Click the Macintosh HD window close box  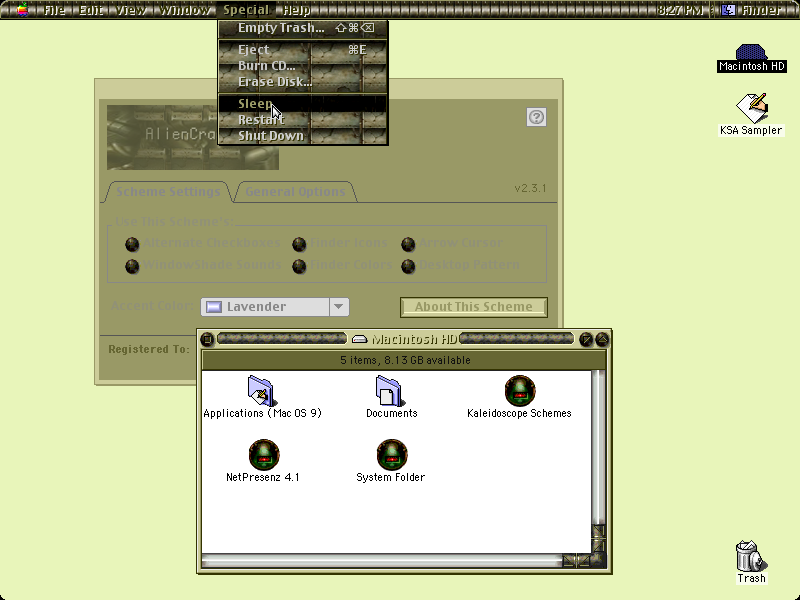point(207,339)
